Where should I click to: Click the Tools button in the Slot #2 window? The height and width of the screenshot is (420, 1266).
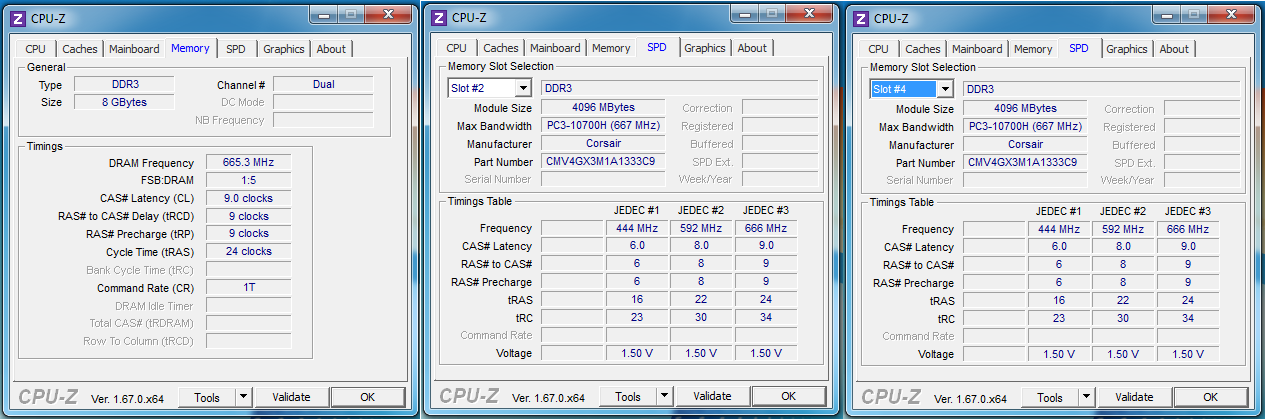point(628,397)
